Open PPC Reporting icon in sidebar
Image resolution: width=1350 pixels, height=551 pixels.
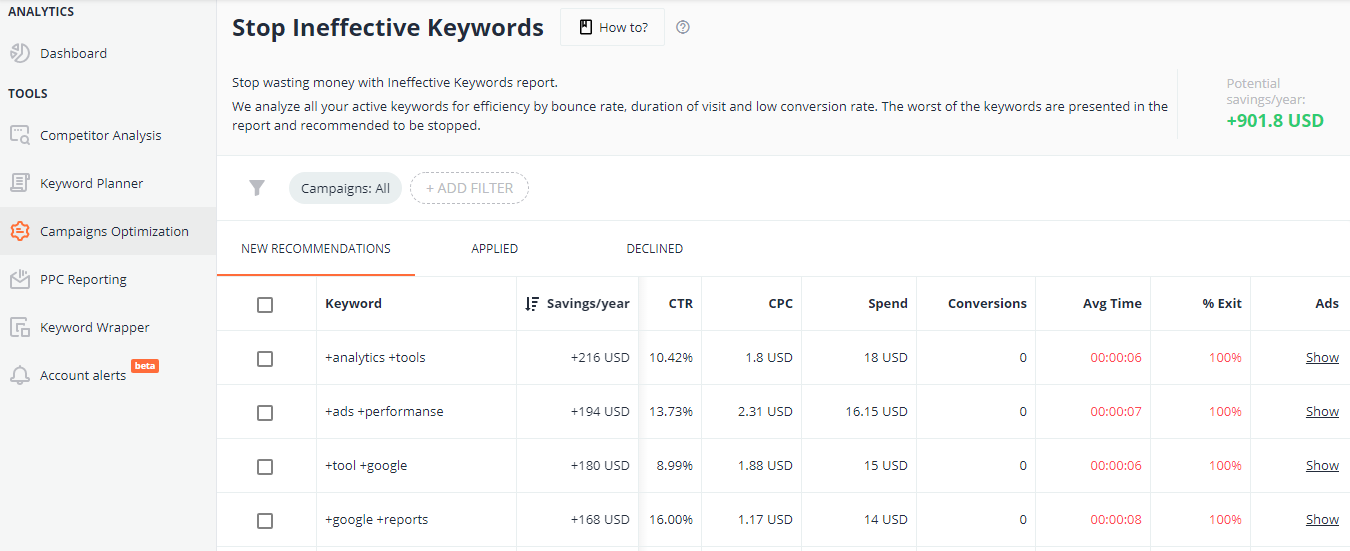click(20, 279)
